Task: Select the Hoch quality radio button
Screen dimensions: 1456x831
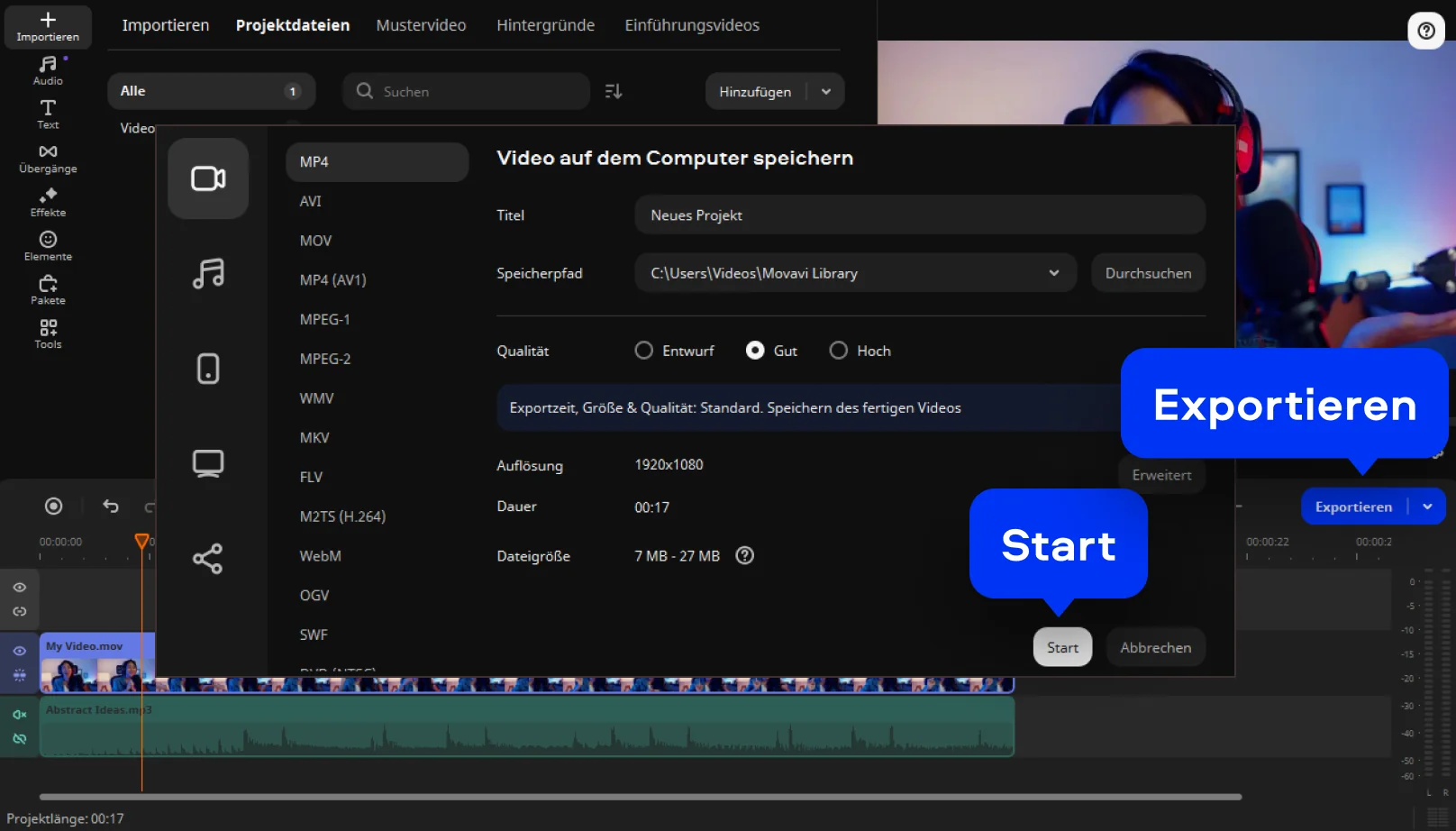Action: 839,351
